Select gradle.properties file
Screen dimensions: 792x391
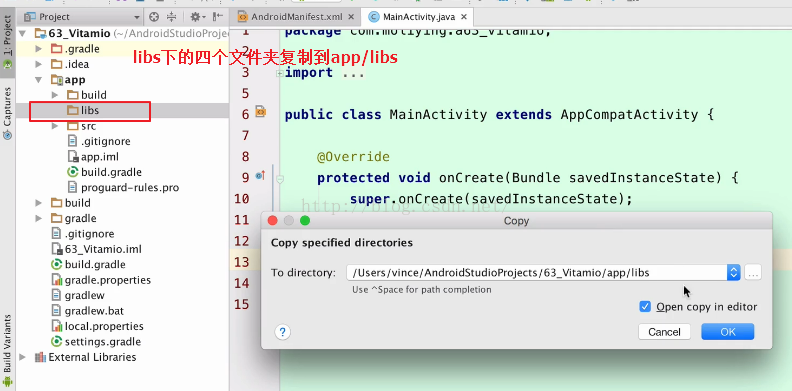(x=108, y=280)
